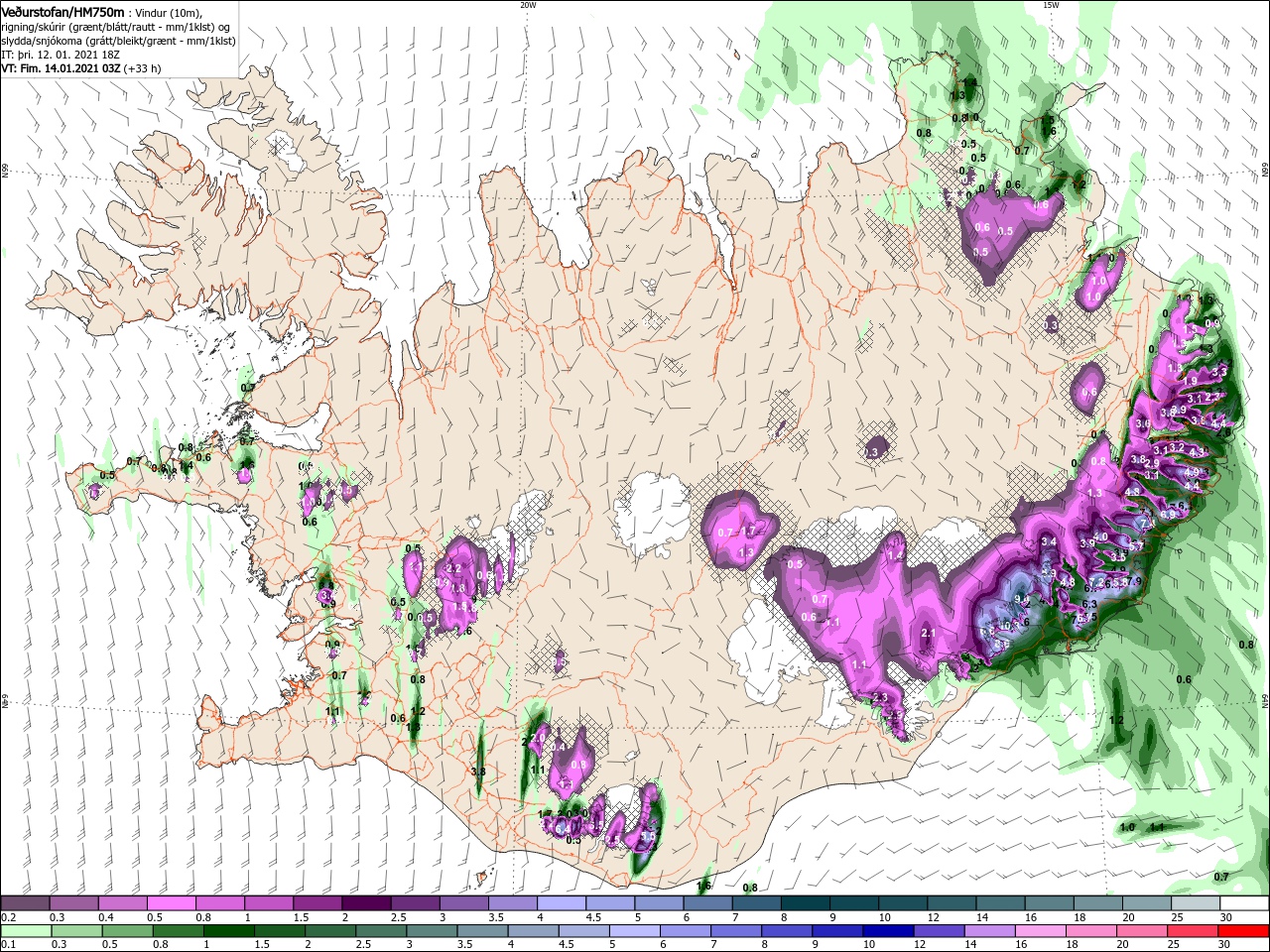
Task: Click the Veðurstofan/HM750m title text
Action: pyautogui.click(x=63, y=12)
